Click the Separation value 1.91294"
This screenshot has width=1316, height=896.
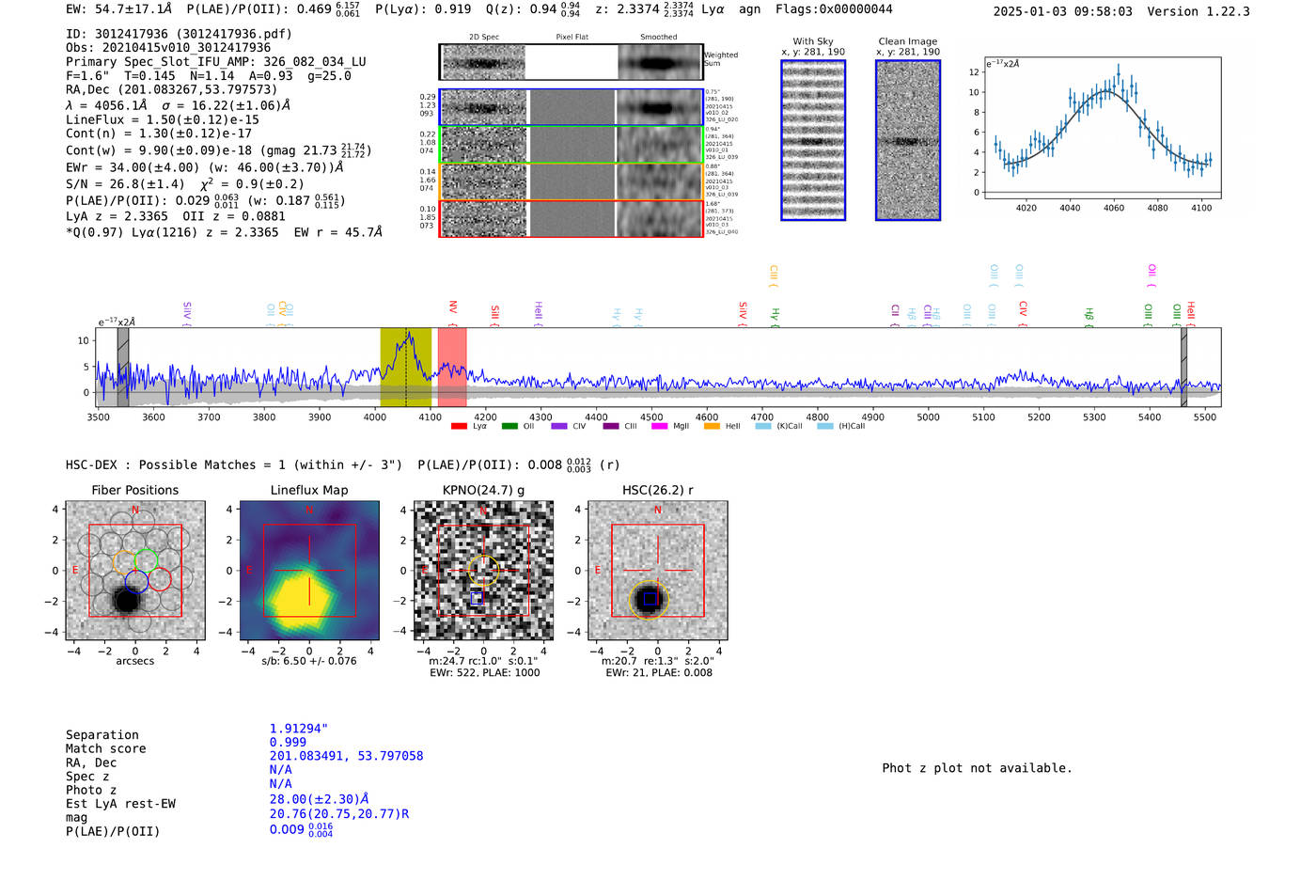click(x=299, y=729)
